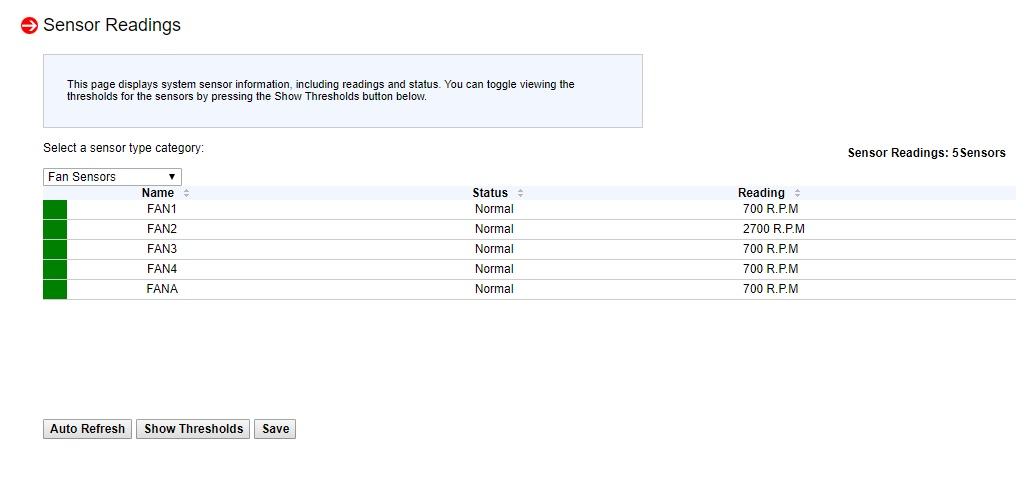Select the FANA sensor name
This screenshot has height=480, width=1035.
[162, 289]
